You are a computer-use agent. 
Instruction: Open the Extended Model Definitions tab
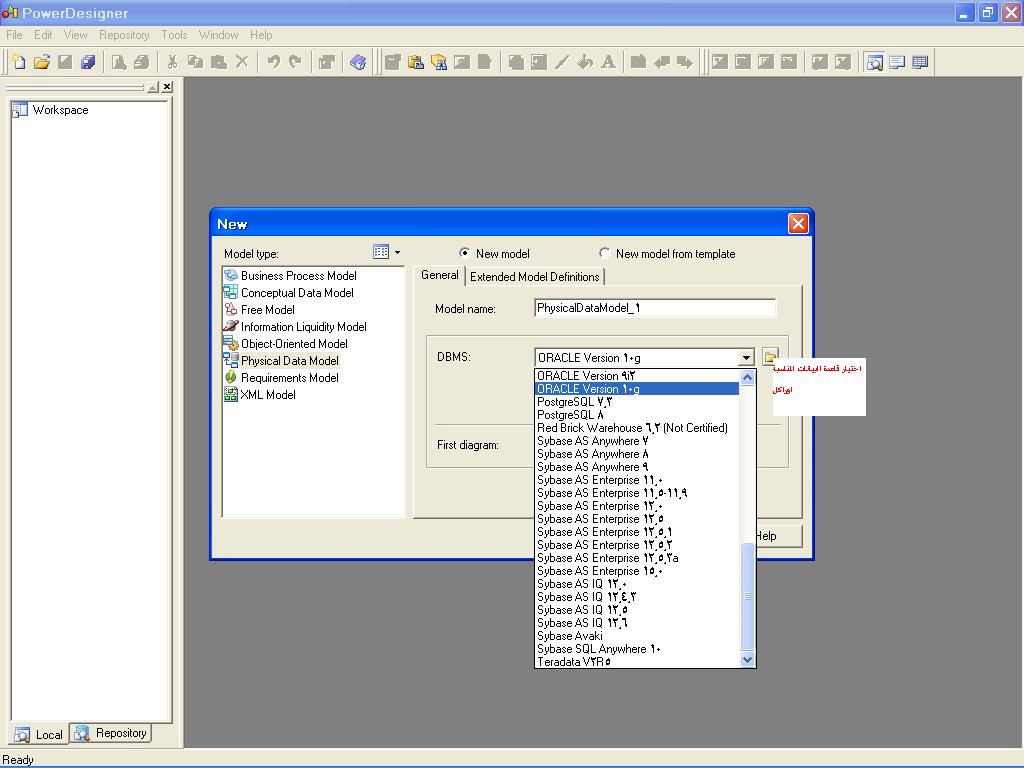pos(534,277)
